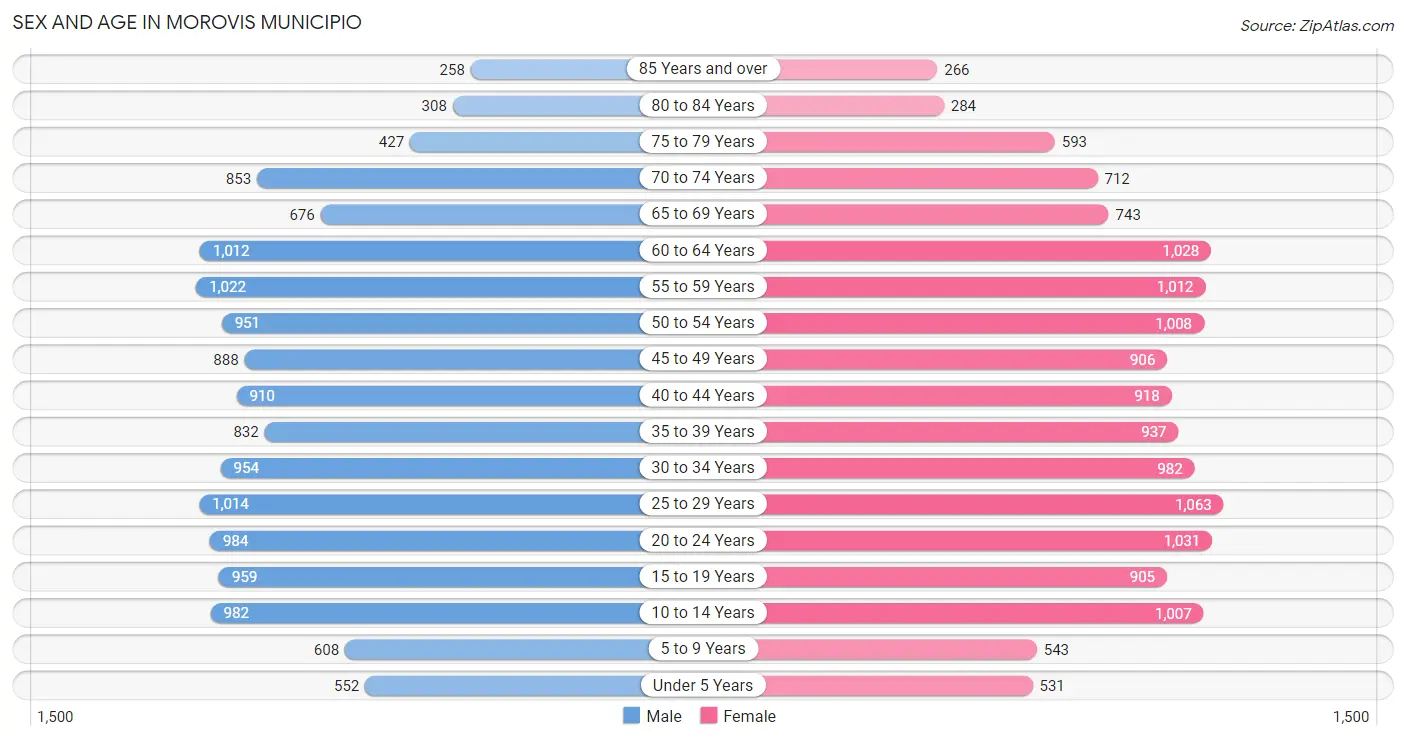Select the 50 to 54 Years label
Image resolution: width=1406 pixels, height=741 pixels.
[x=703, y=323]
